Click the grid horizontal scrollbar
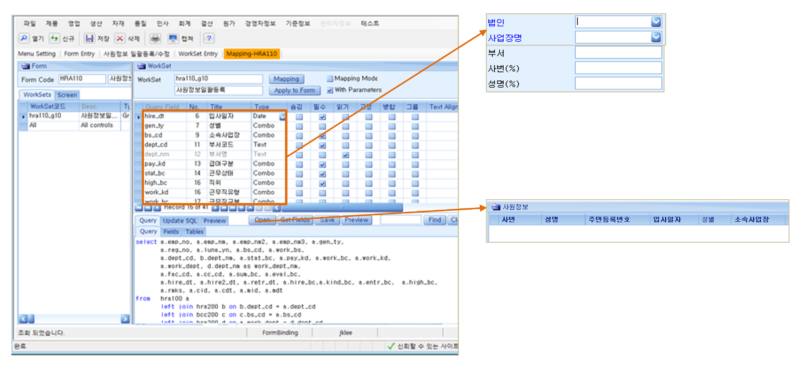Viewport: 800px width, 367px height. point(342,208)
